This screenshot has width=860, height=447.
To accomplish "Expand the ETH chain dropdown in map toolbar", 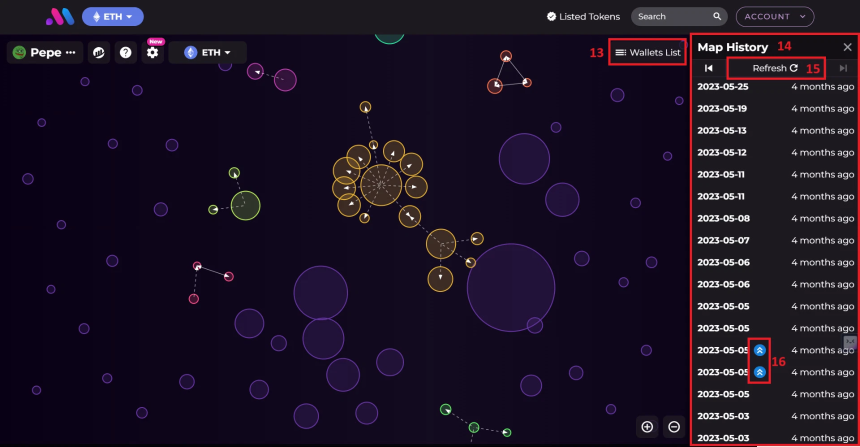I will [207, 53].
